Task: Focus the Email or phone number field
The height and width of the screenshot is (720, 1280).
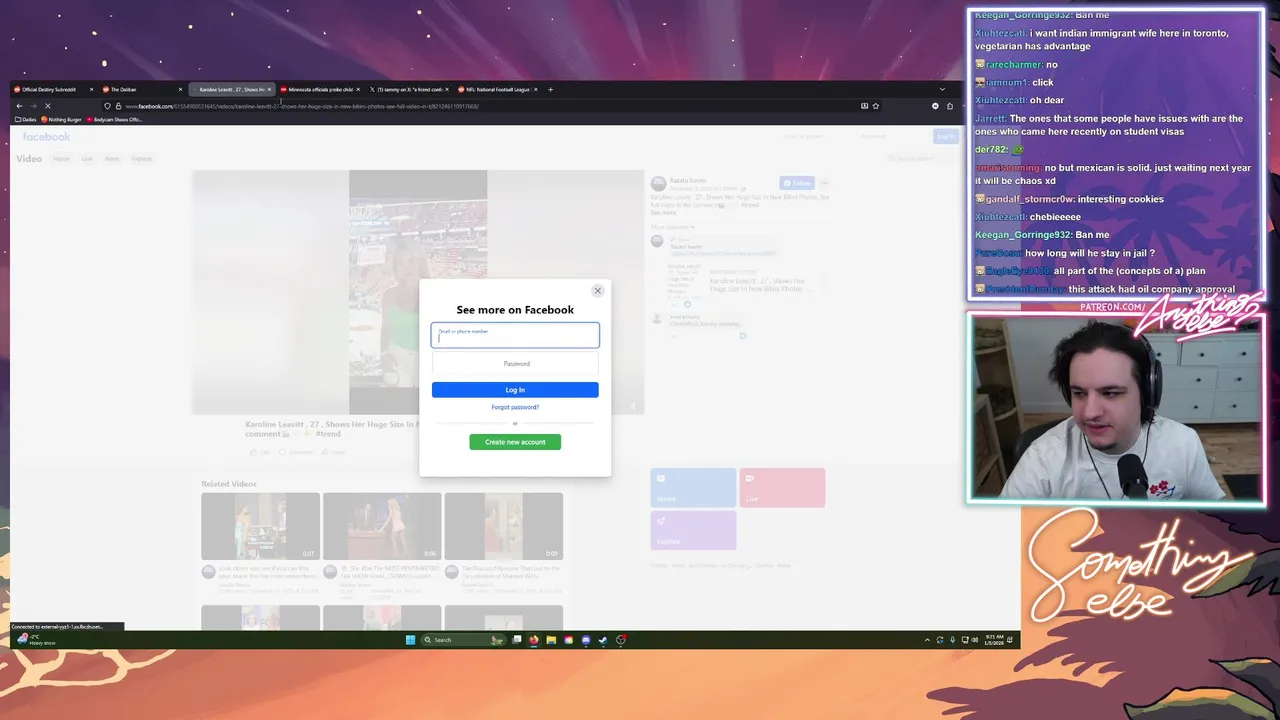Action: 515,335
